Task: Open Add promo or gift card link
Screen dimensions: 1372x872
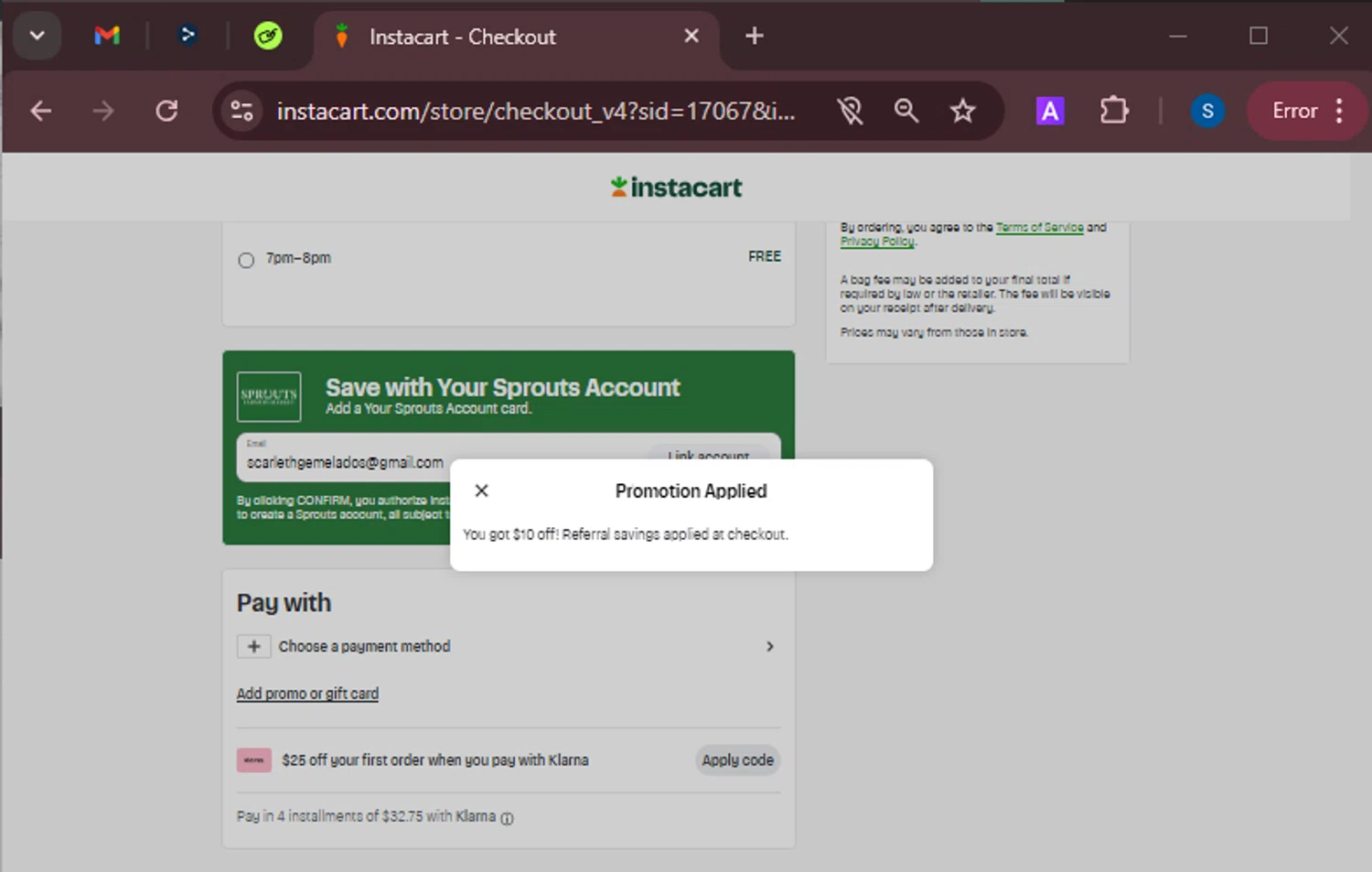Action: click(307, 694)
